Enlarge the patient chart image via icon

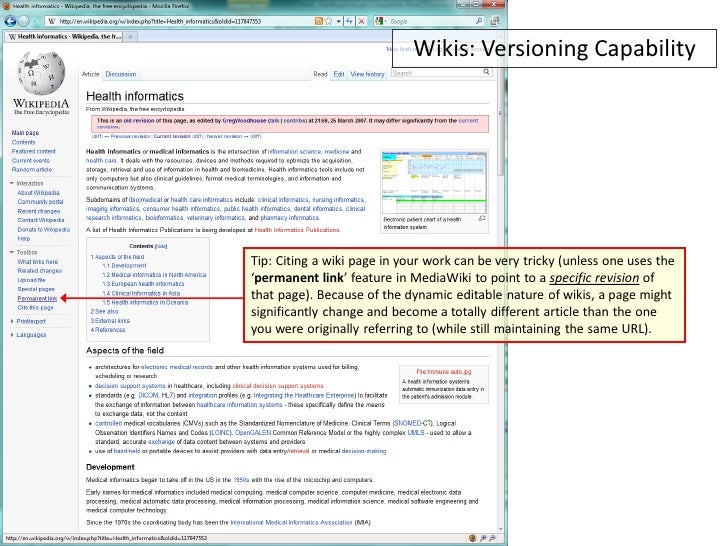tap(482, 219)
